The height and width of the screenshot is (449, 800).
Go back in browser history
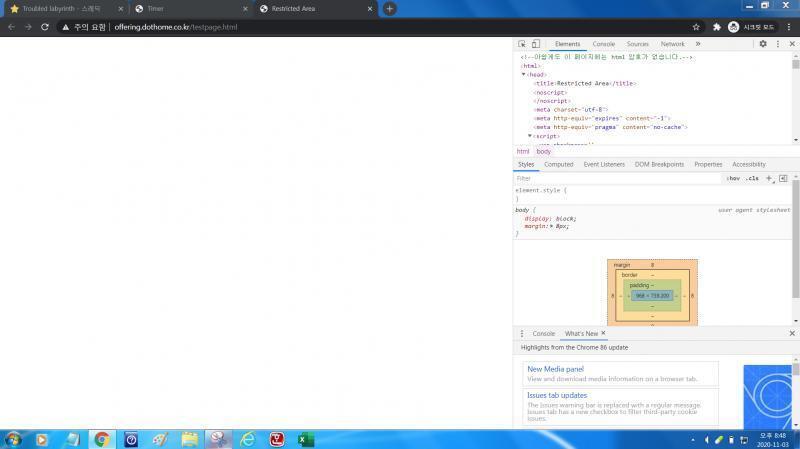tap(11, 27)
